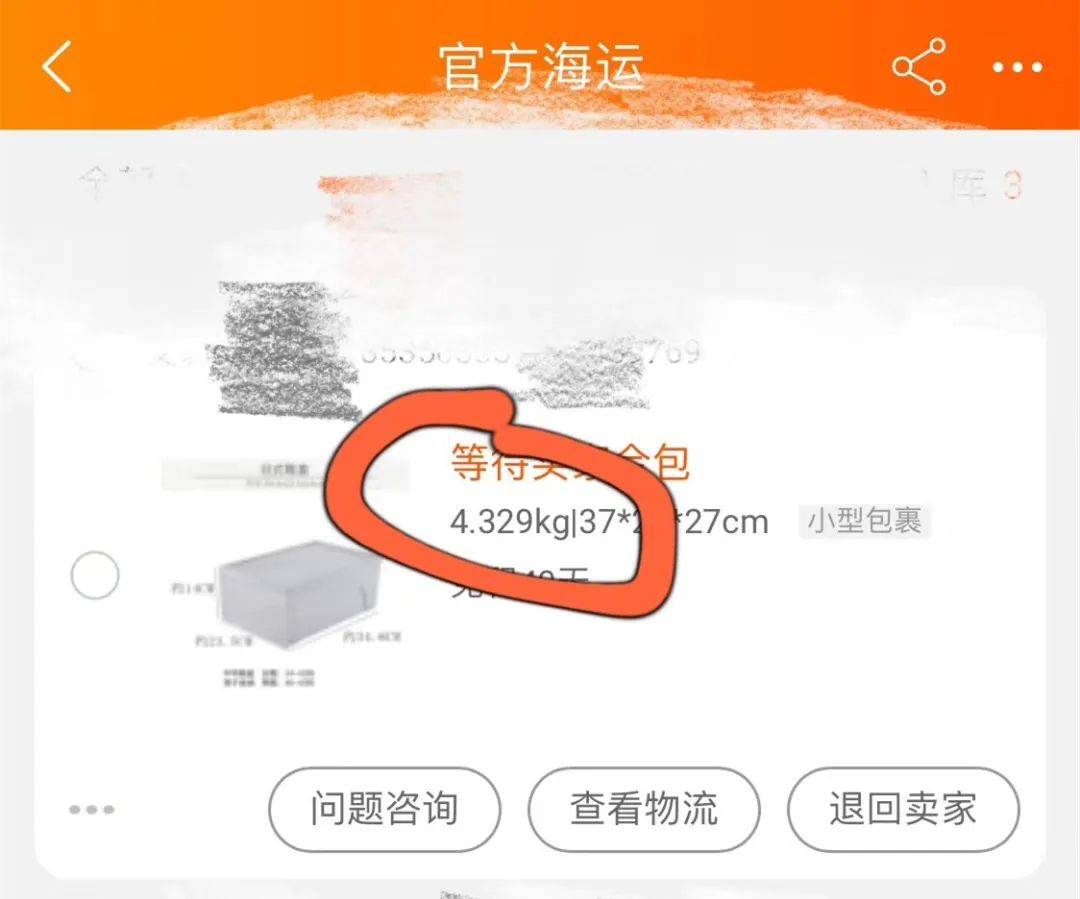Tap the 问题咨询 button

384,809
